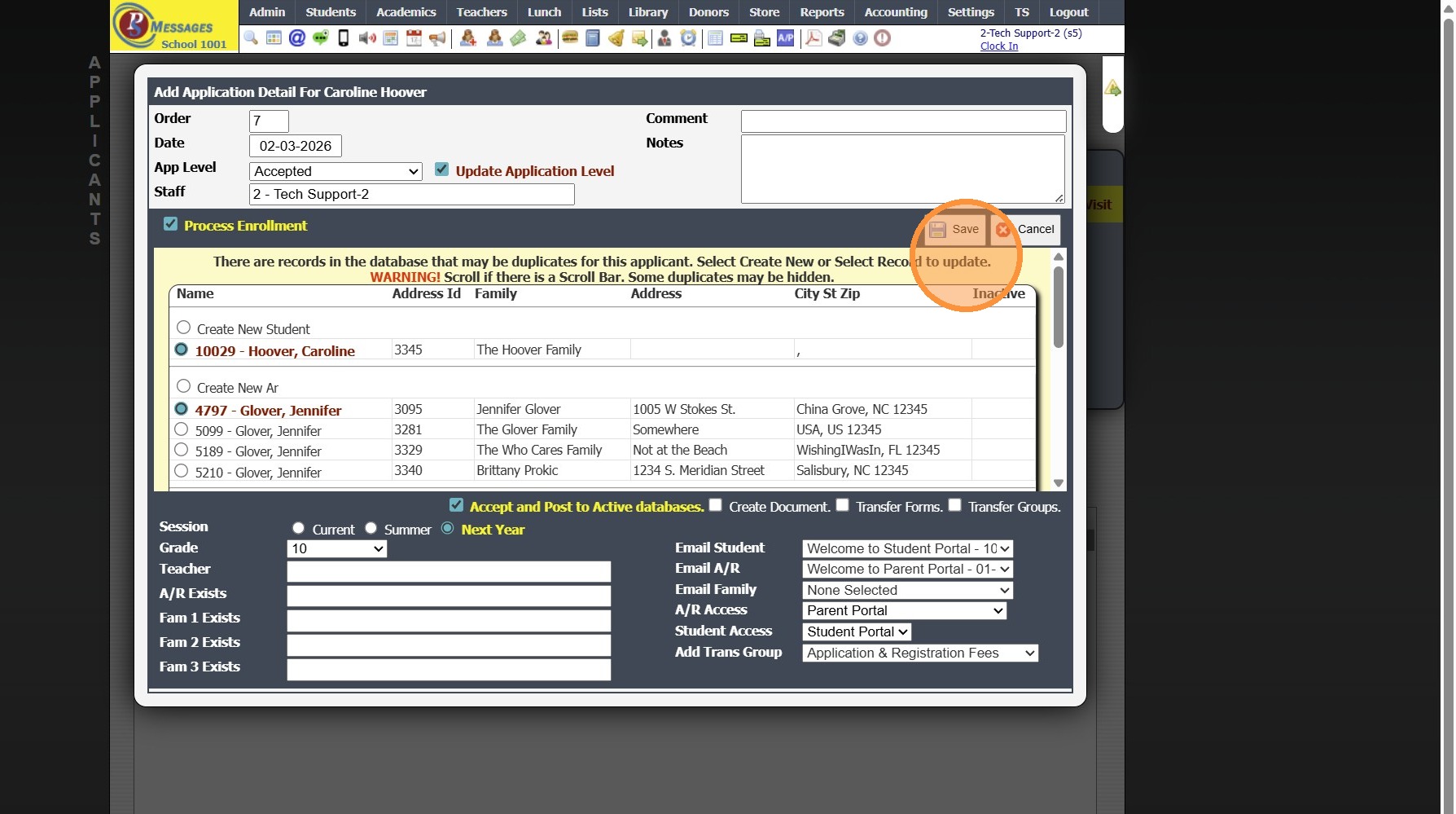Enable the Transfer Forms checkbox
The height and width of the screenshot is (814, 1456).
843,505
